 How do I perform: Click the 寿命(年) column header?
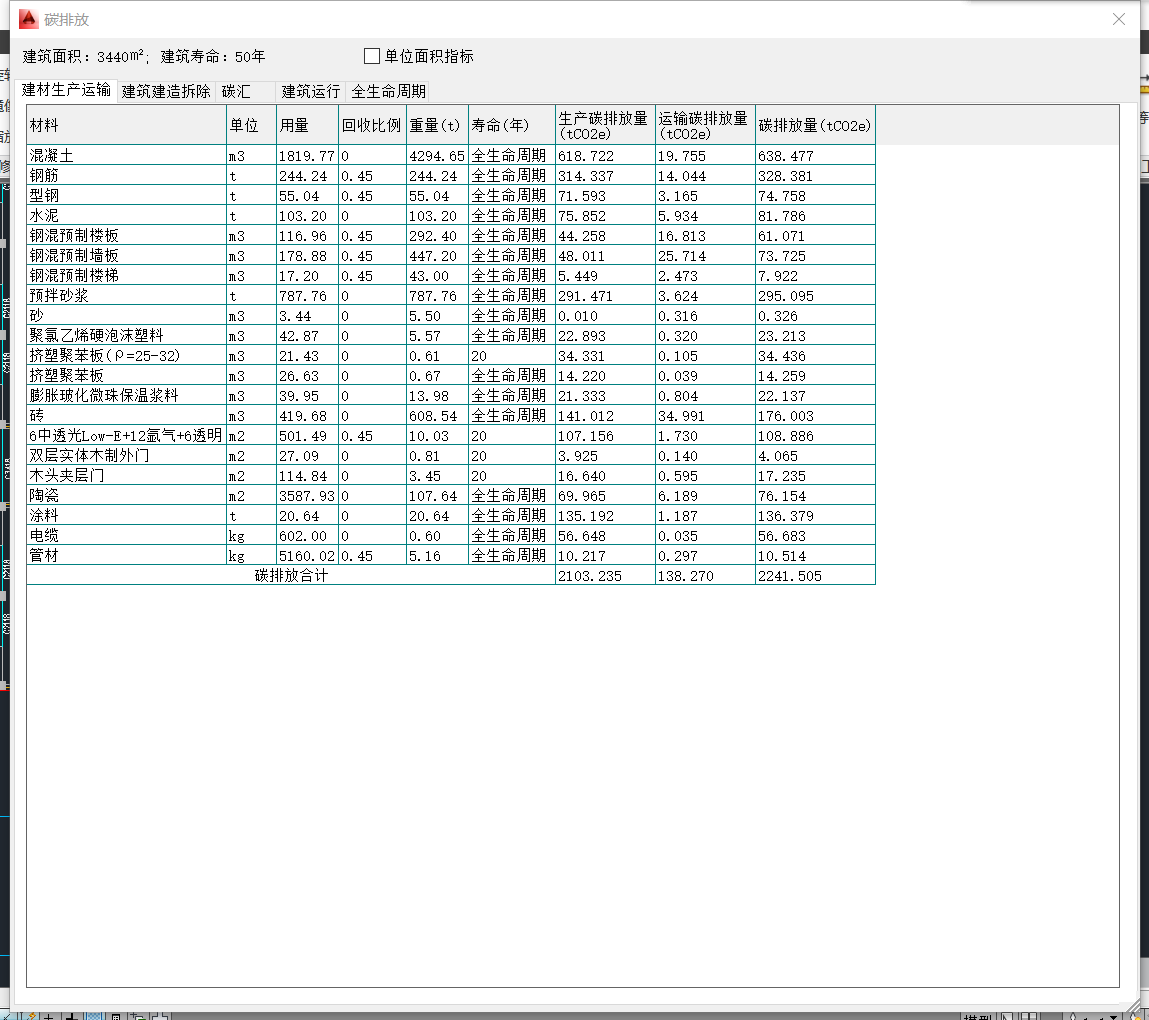[x=511, y=125]
